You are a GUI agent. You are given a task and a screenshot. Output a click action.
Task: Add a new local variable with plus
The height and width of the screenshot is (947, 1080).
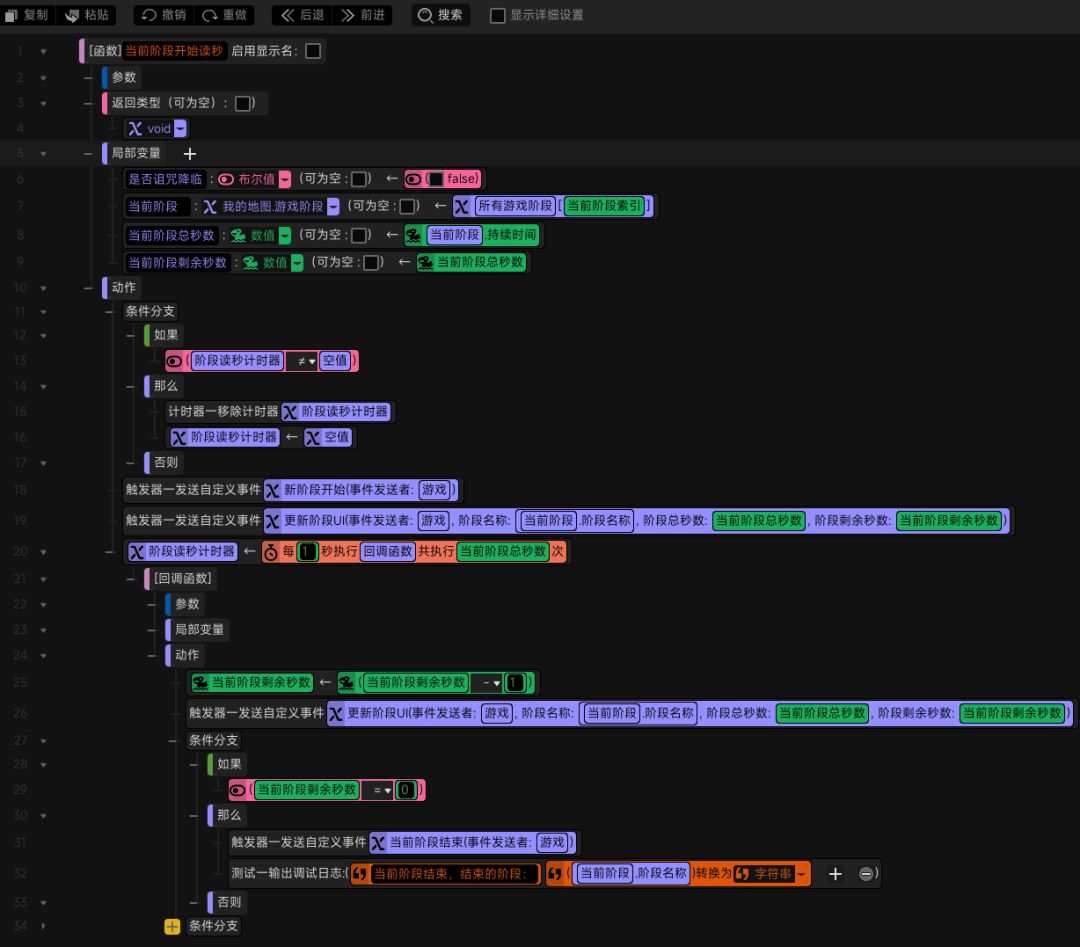coord(190,154)
